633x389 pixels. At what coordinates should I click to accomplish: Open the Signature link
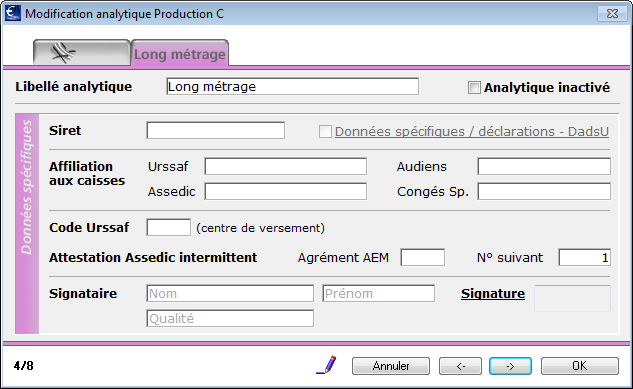(493, 294)
